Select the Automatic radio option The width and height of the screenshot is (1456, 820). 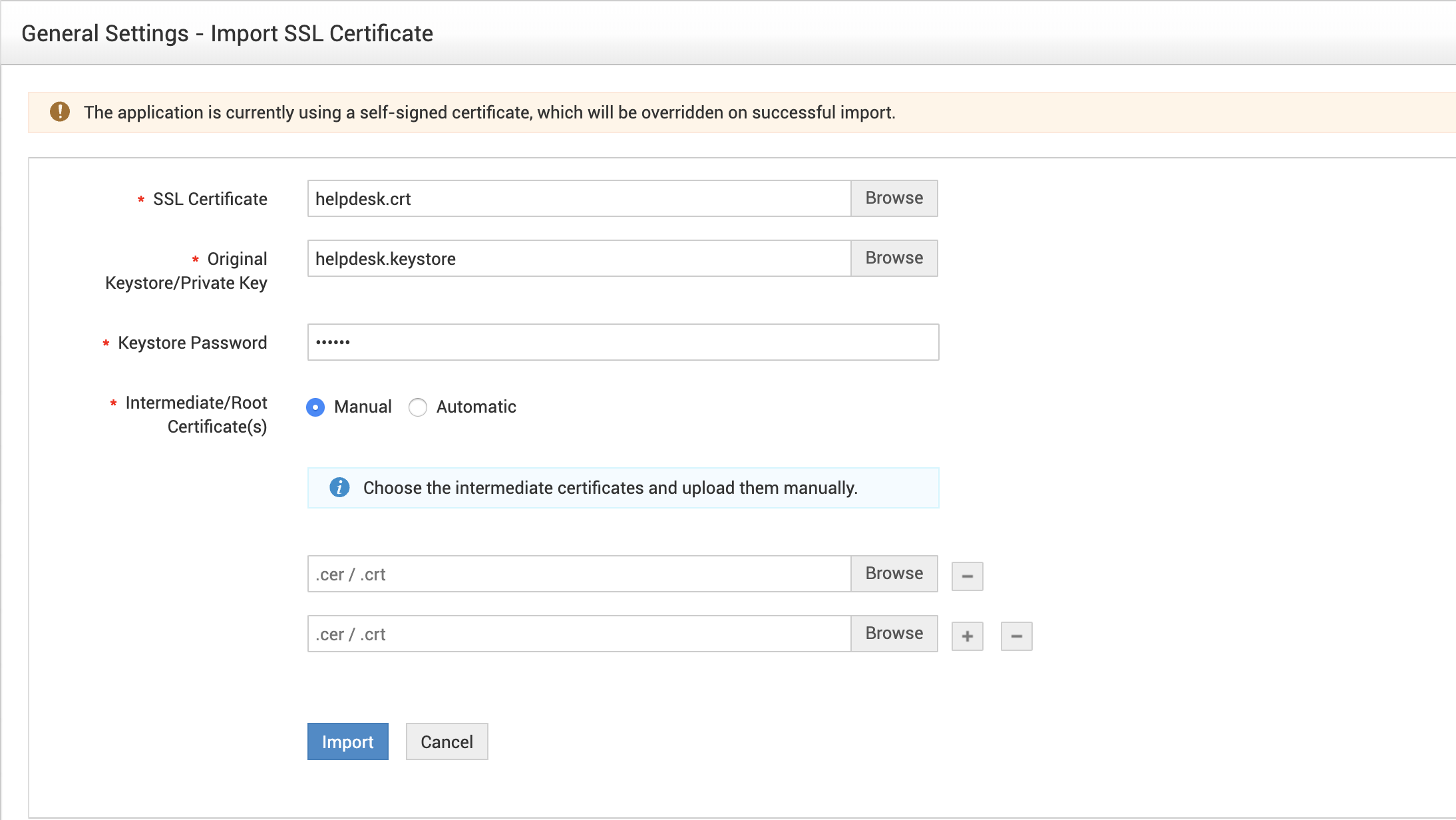pyautogui.click(x=418, y=407)
